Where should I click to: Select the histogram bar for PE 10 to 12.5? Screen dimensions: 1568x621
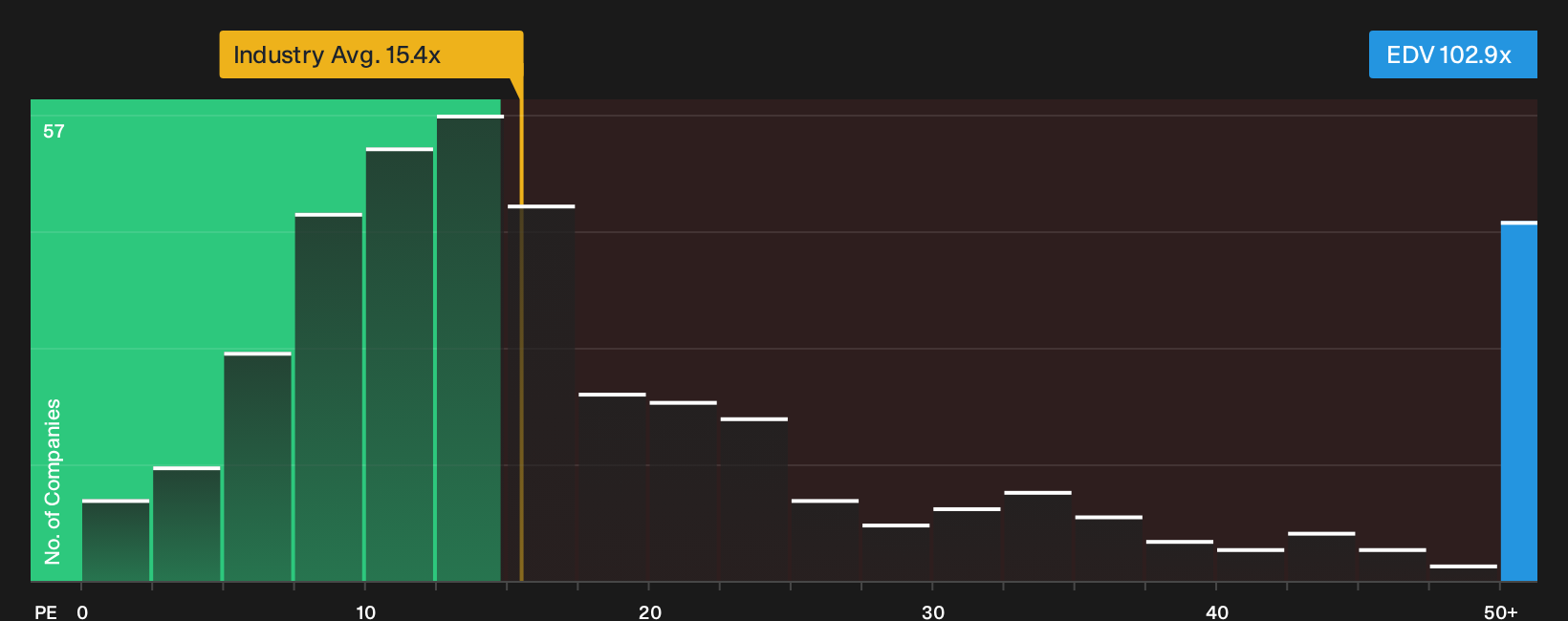tap(399, 364)
